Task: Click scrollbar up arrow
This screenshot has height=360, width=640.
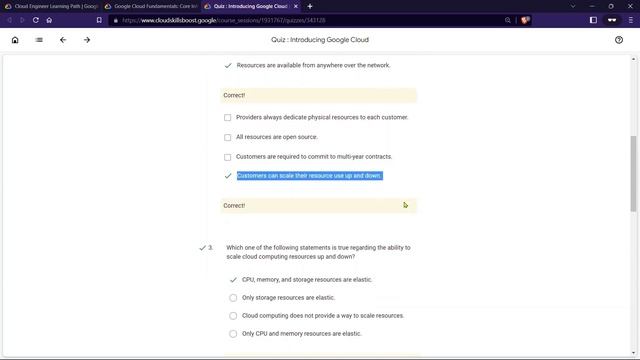Action: click(x=633, y=59)
